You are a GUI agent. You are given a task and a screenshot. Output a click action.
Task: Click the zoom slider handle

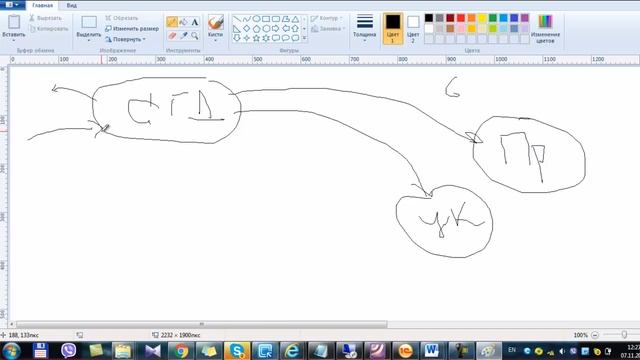point(624,335)
